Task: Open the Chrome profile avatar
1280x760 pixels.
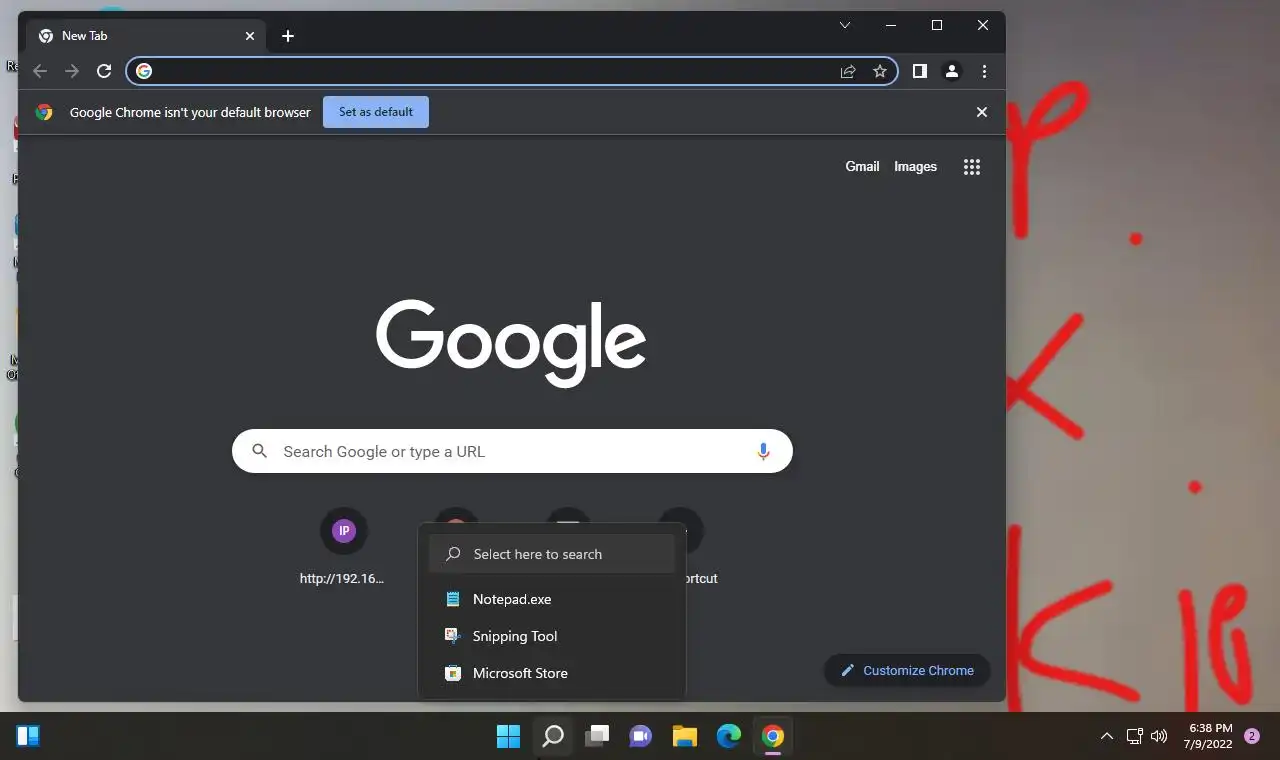Action: pos(952,71)
